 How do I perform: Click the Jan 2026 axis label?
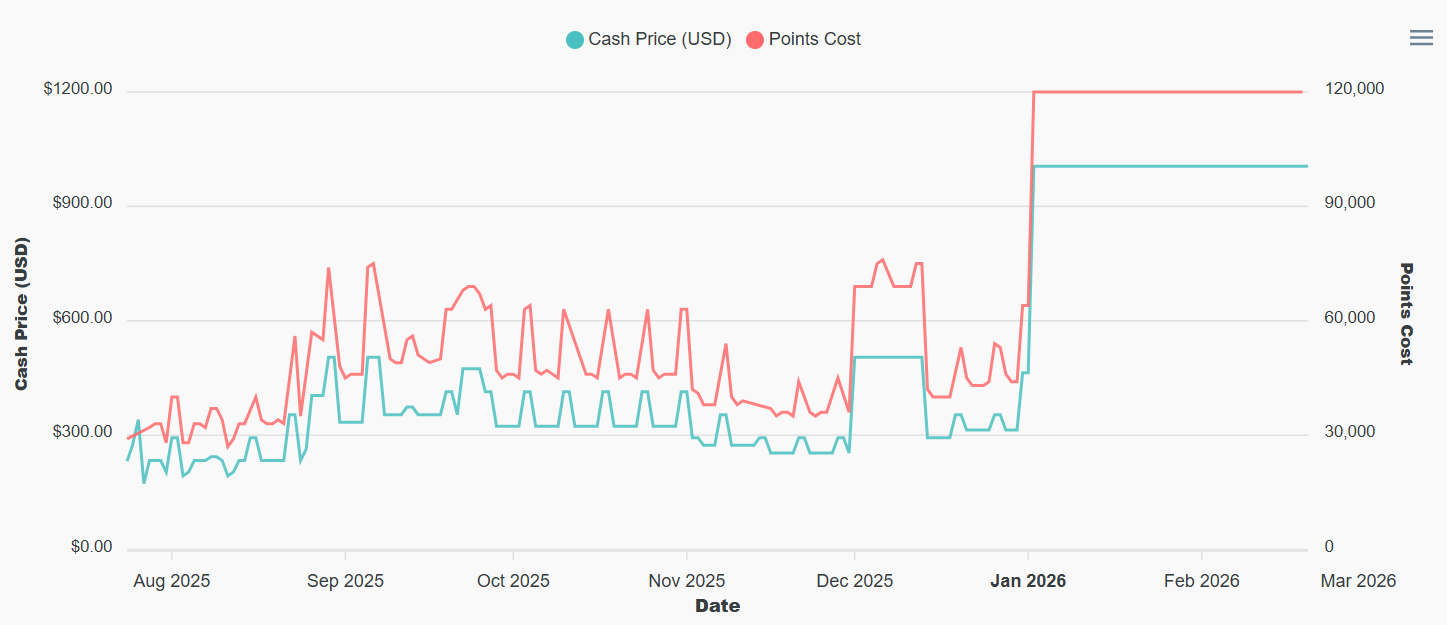1028,581
